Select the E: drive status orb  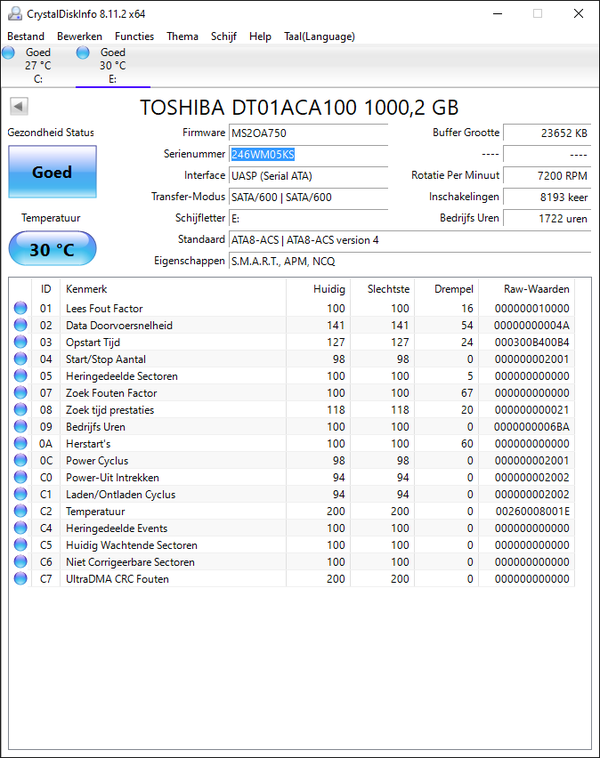pos(84,52)
